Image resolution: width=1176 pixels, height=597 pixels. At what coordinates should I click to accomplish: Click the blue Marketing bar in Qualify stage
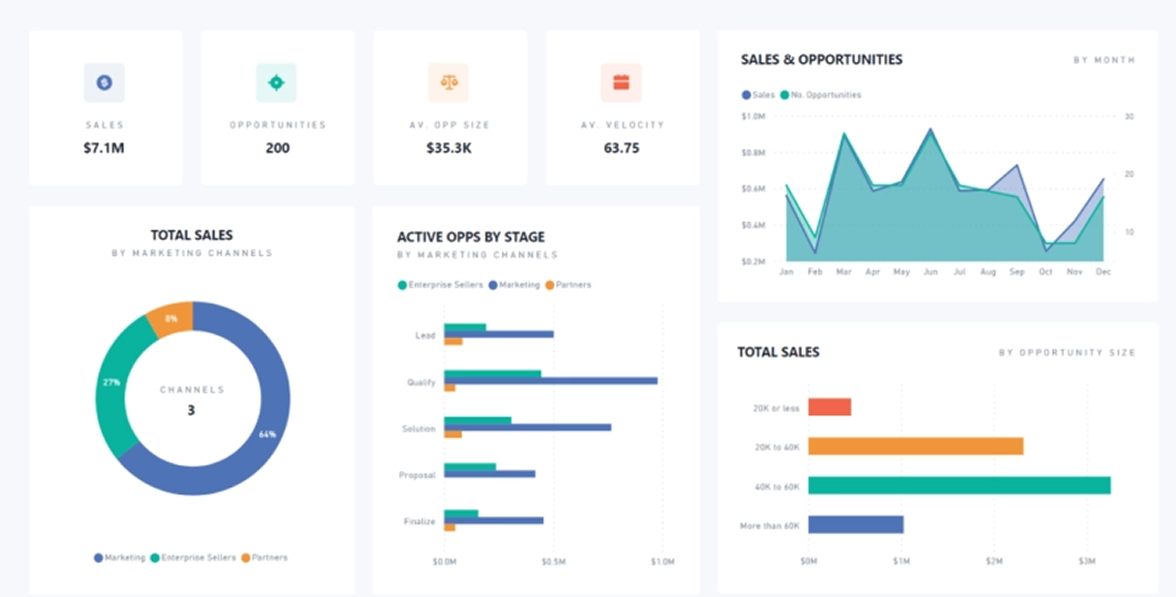pos(550,381)
